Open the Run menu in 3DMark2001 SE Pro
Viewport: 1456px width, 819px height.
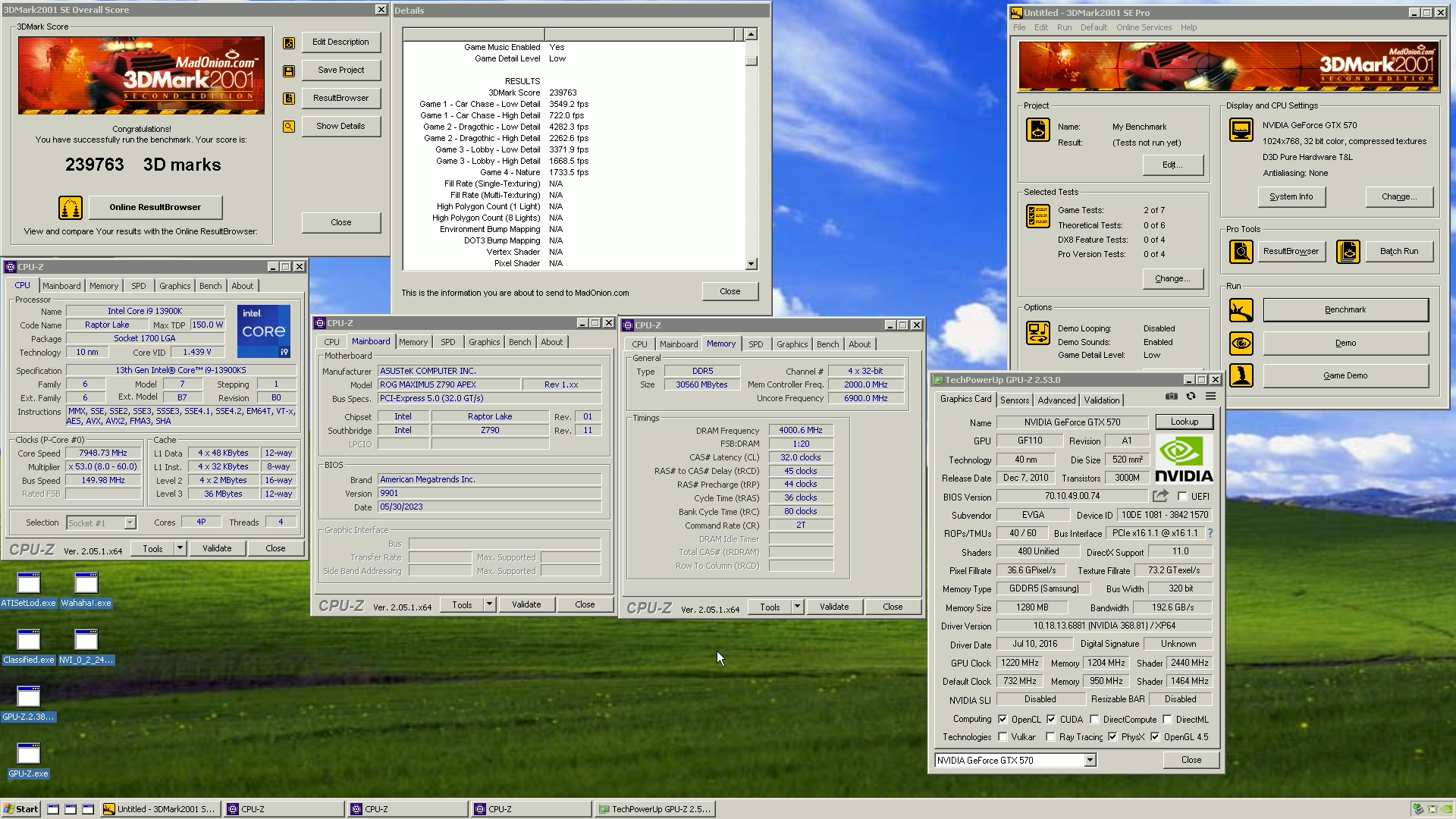[x=1065, y=27]
